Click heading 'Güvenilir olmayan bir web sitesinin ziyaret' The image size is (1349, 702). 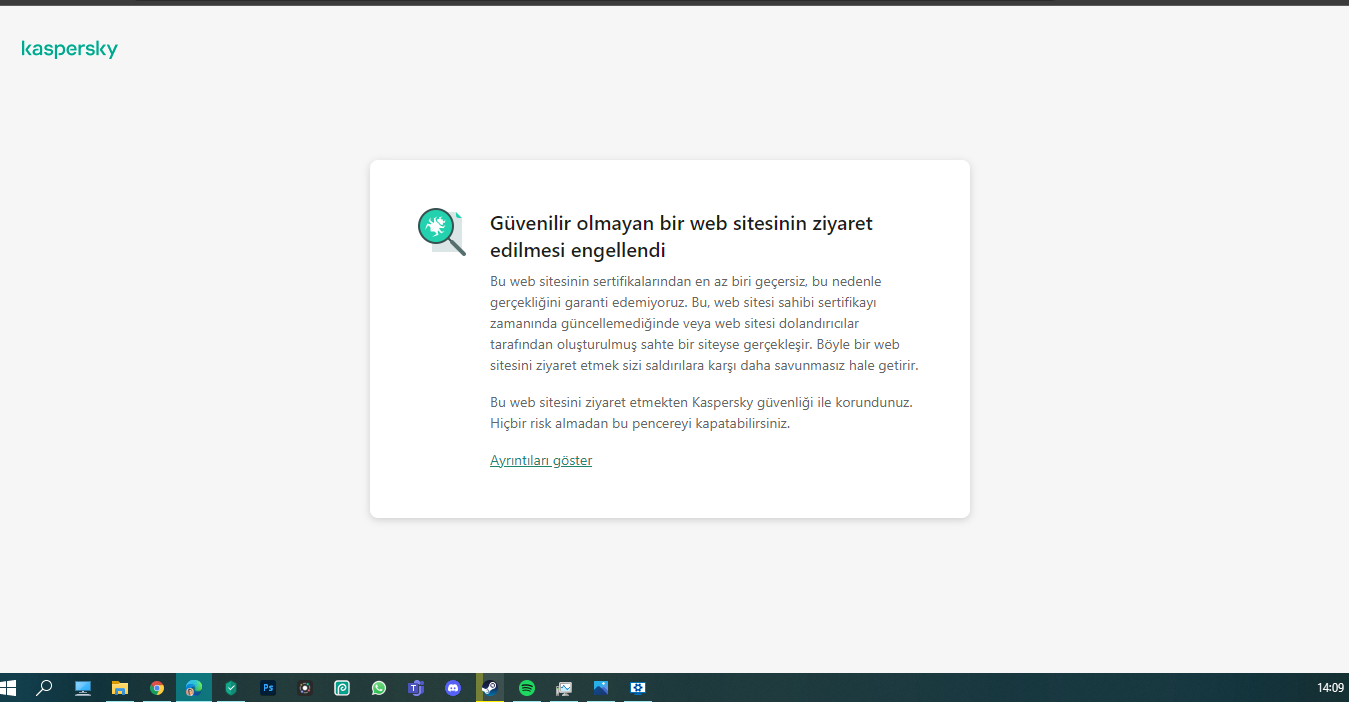coord(681,223)
